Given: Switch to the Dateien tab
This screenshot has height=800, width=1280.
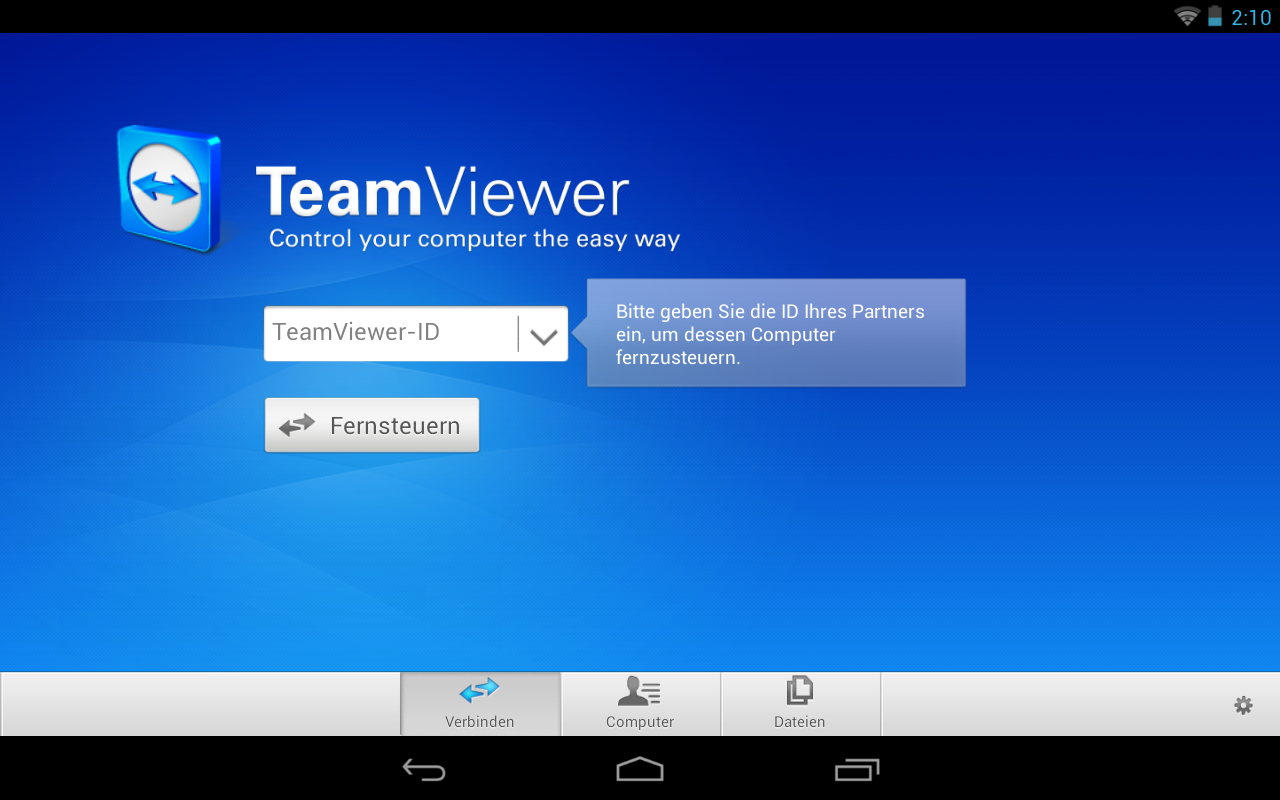Looking at the screenshot, I should [x=799, y=703].
